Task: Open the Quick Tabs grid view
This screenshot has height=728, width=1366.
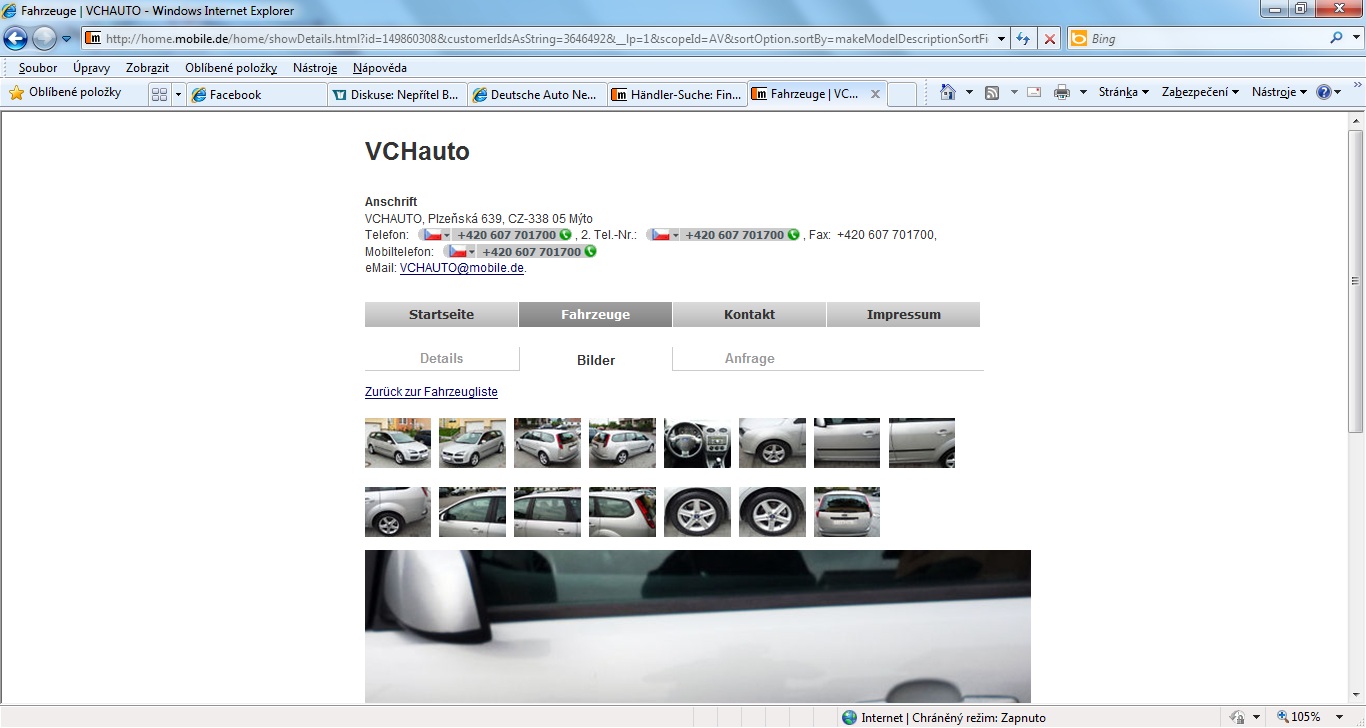Action: (x=159, y=94)
